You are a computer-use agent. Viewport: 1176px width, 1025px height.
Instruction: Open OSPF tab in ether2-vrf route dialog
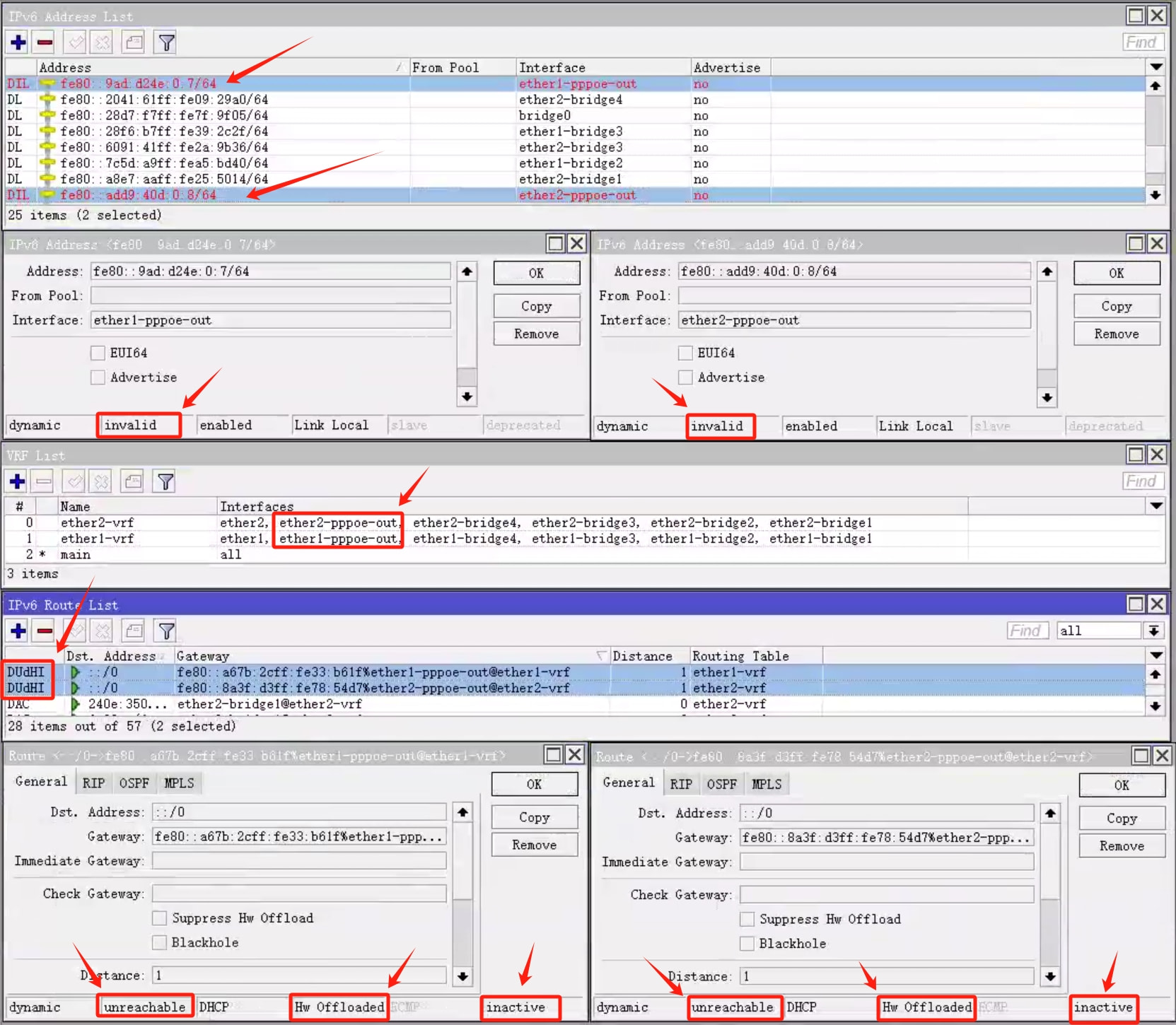pos(722,784)
